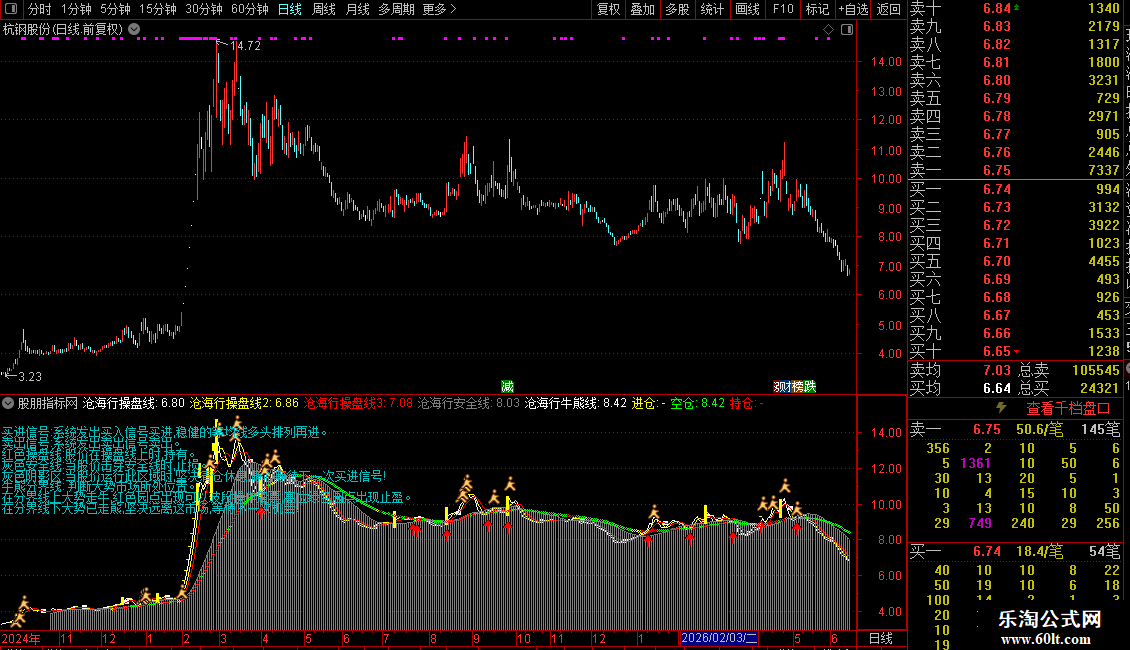Select the 15分钟 period tab
Viewport: 1130px width, 650px height.
pos(158,9)
